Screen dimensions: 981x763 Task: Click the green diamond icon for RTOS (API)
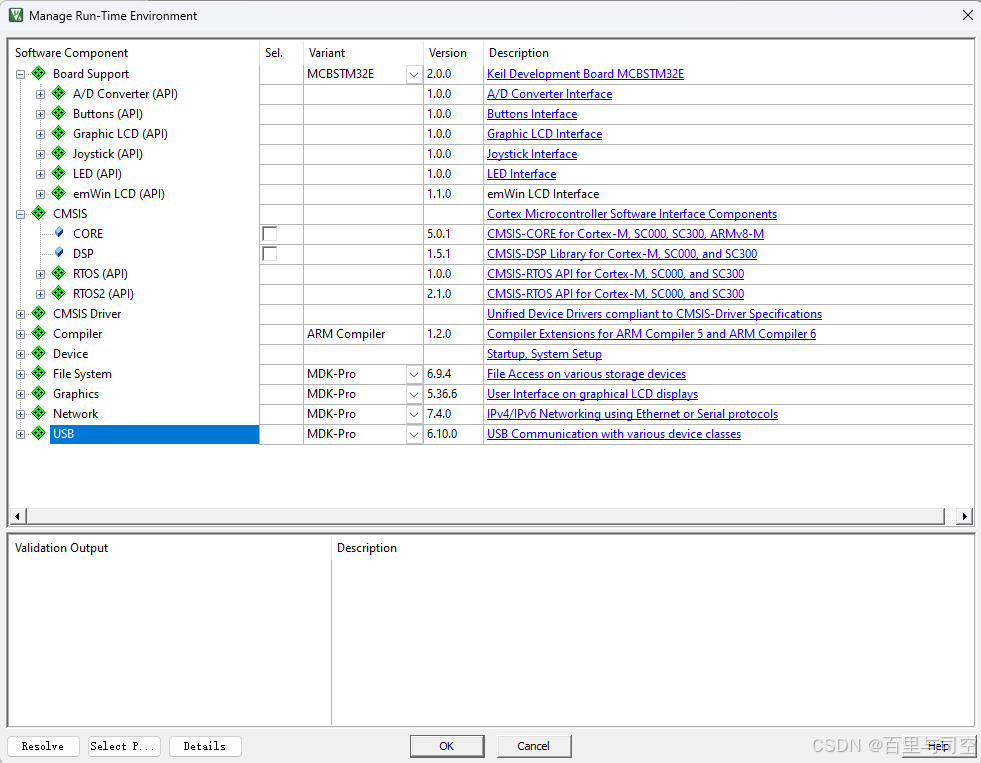[x=59, y=273]
